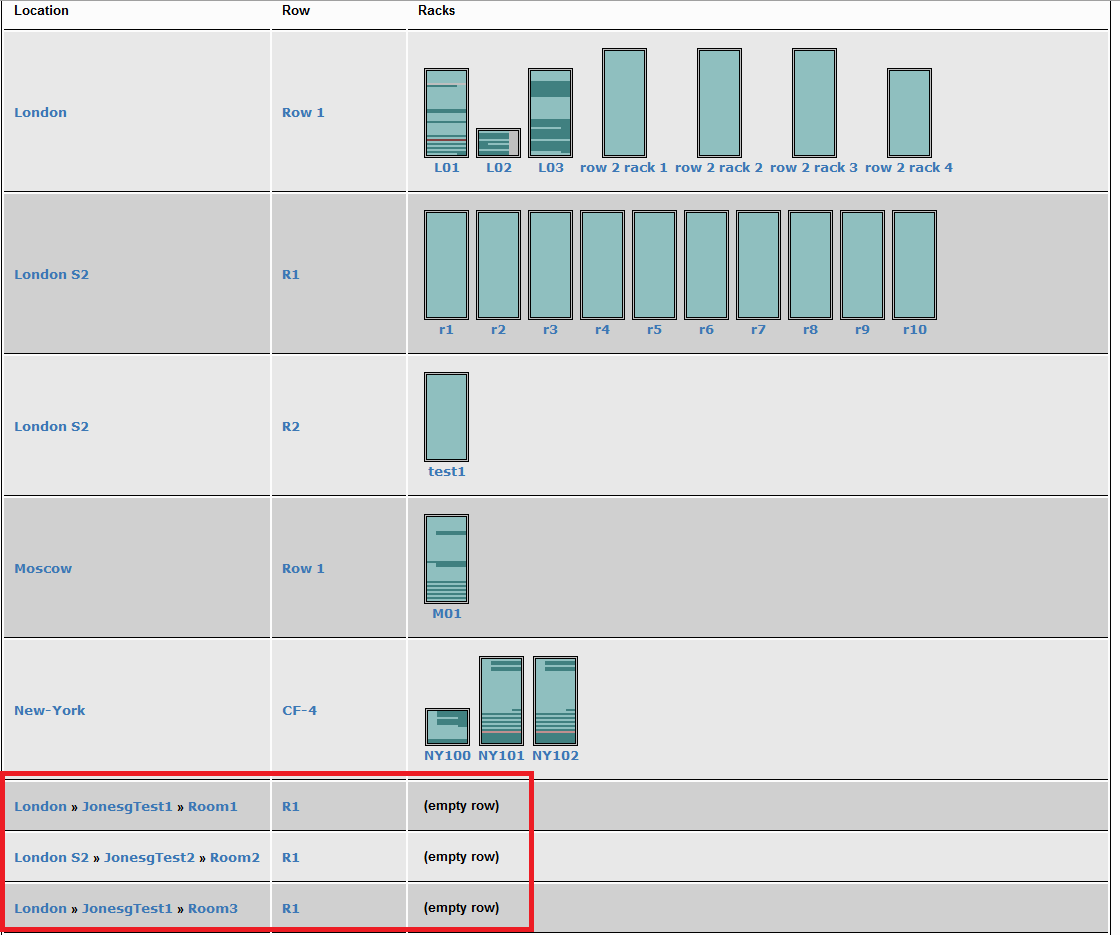
Task: Open the JonesgTest2 location link
Action: tap(149, 858)
